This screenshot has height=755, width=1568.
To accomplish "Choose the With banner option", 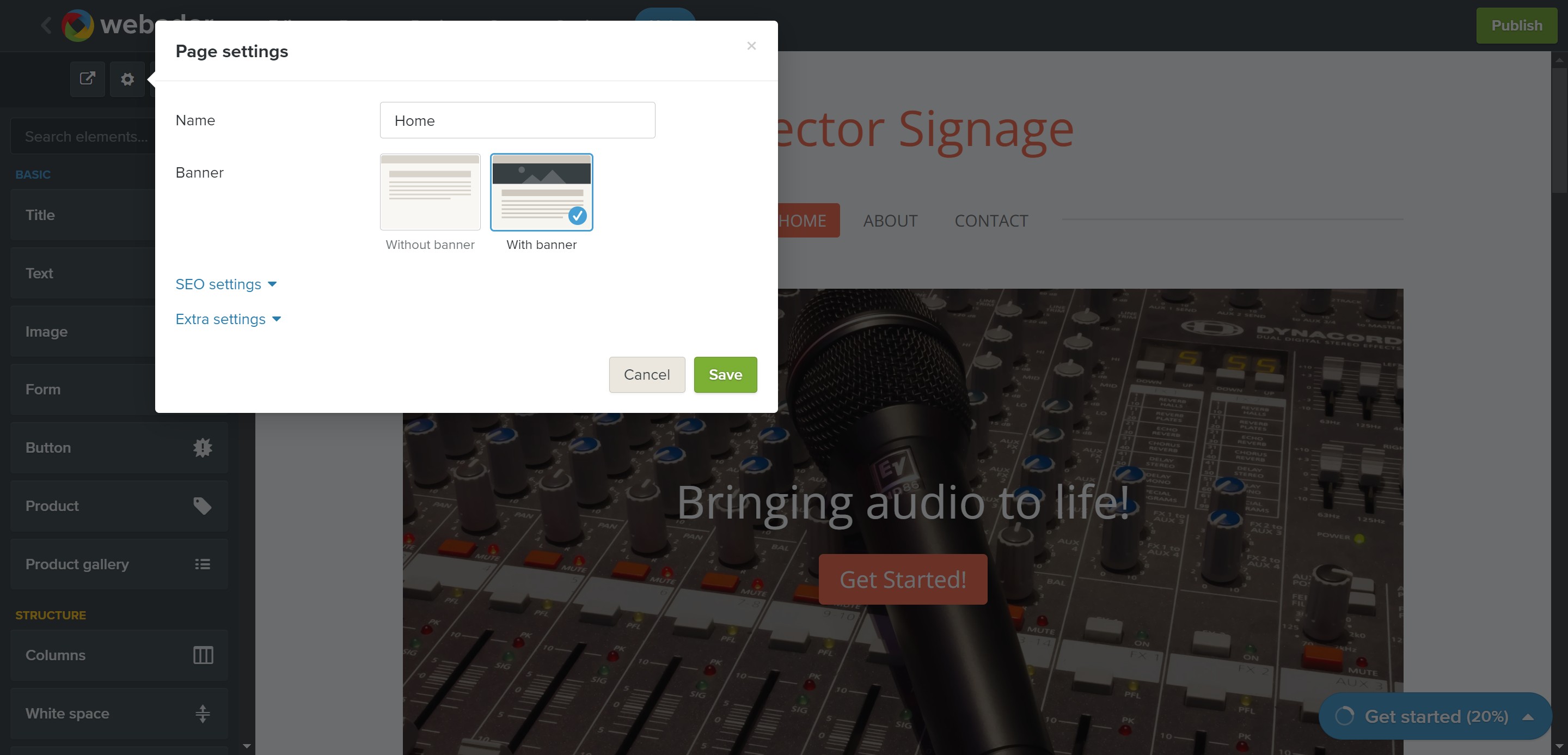I will point(541,192).
